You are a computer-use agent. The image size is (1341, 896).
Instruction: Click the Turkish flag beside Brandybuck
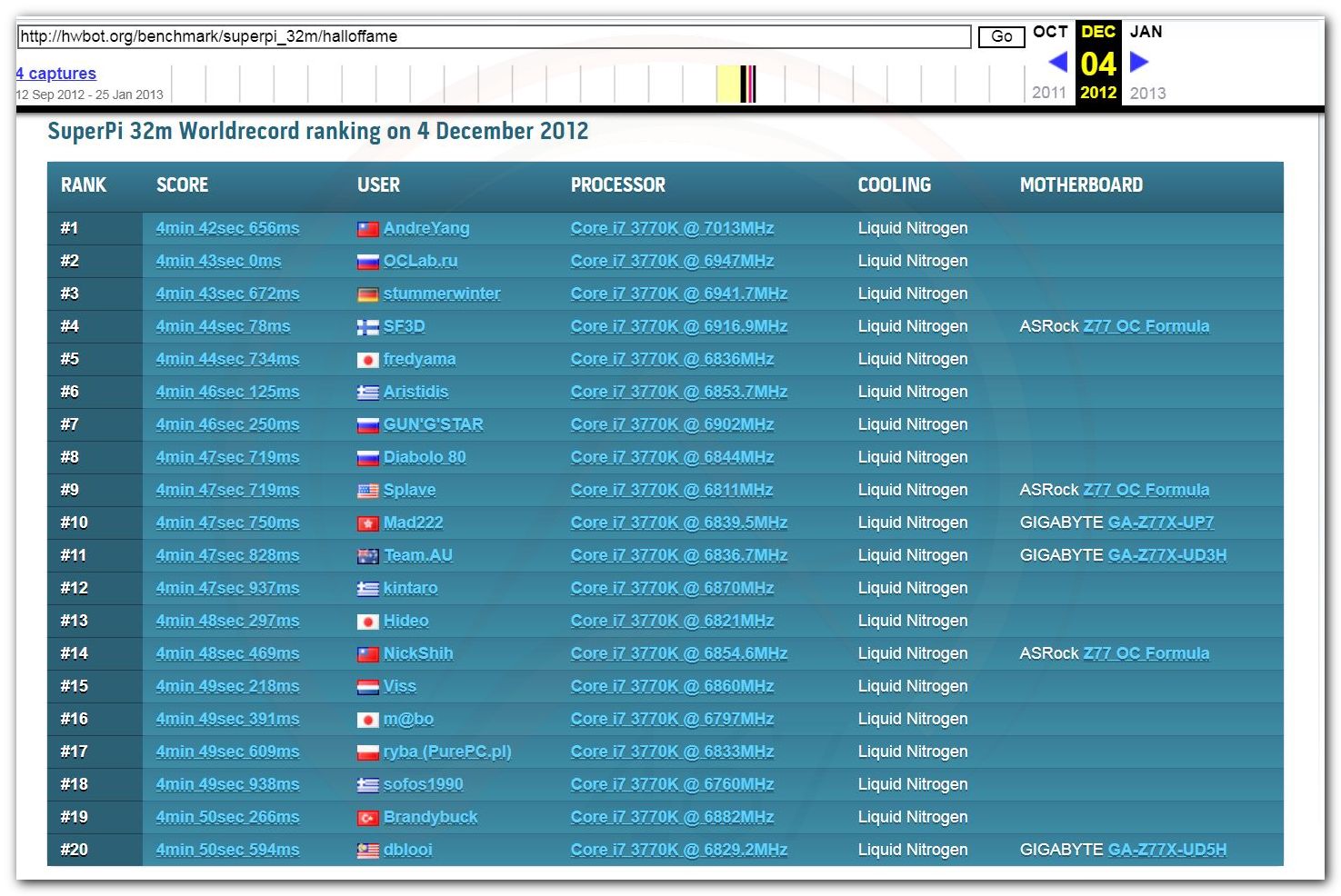point(367,818)
